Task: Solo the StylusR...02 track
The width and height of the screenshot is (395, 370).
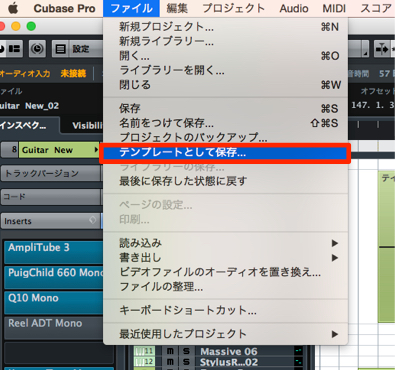Action: [x=186, y=362]
